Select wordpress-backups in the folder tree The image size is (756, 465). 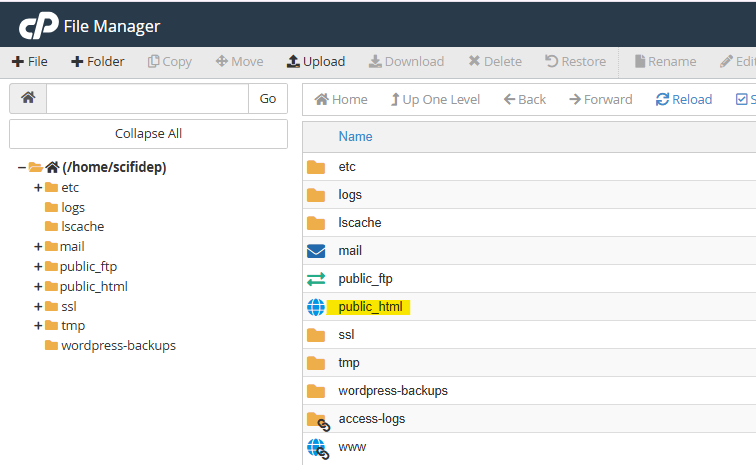click(x=118, y=345)
